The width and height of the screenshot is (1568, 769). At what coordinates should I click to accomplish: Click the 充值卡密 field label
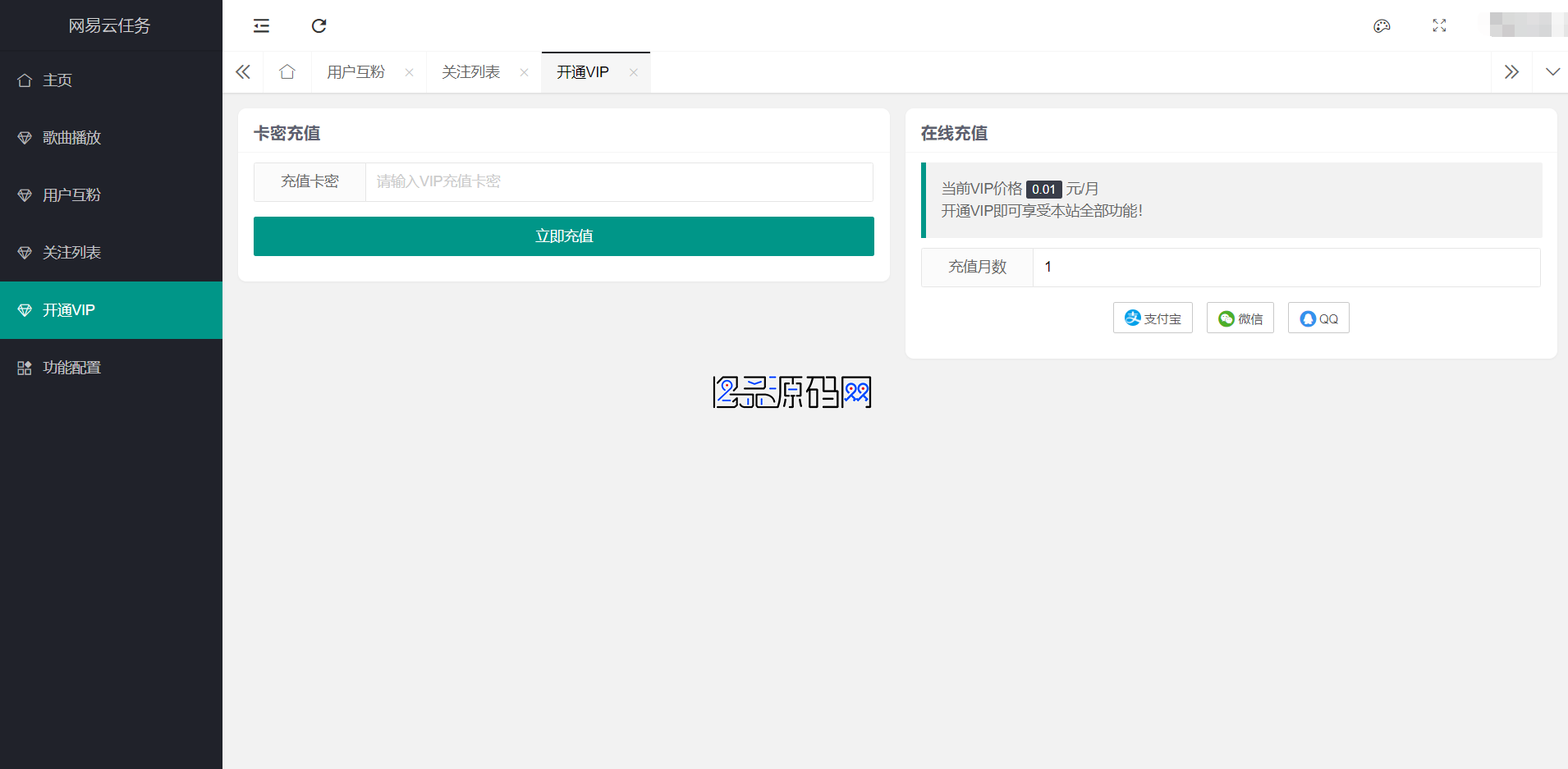(x=309, y=181)
